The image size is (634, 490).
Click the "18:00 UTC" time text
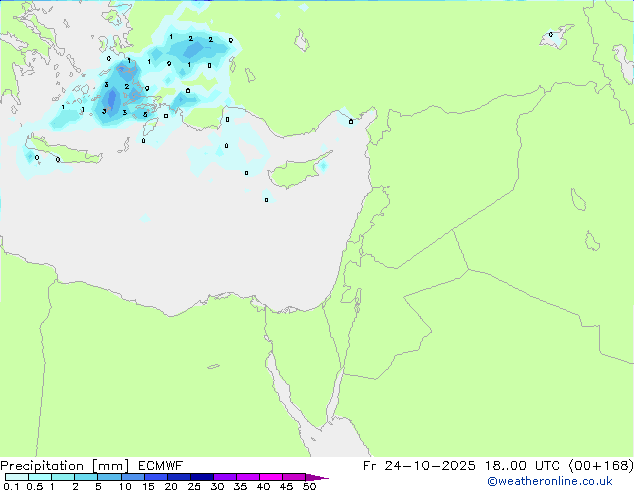(x=522, y=466)
